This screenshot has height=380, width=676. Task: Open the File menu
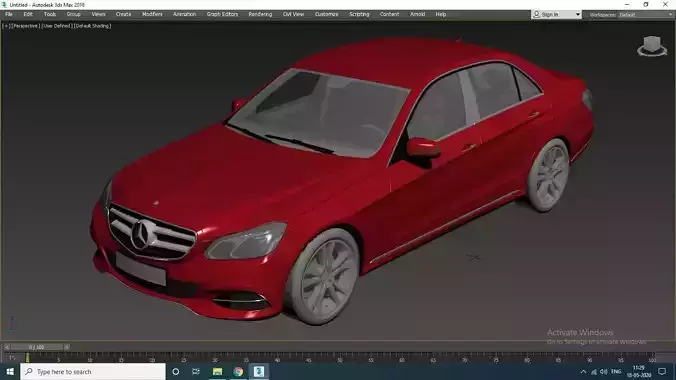pyautogui.click(x=9, y=14)
